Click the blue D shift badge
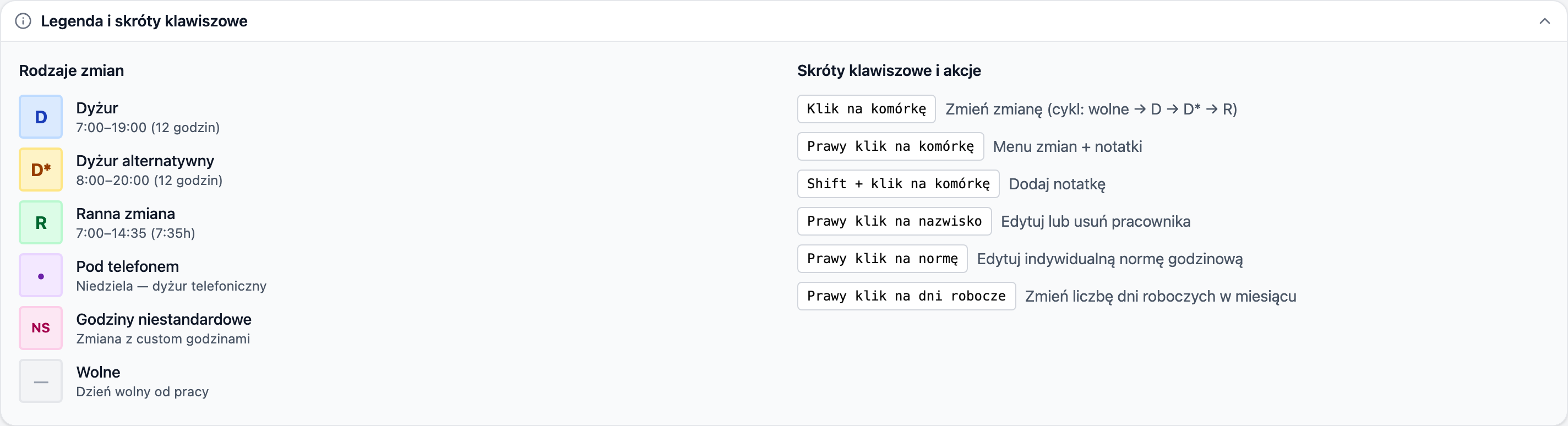The height and width of the screenshot is (426, 1568). 41,117
